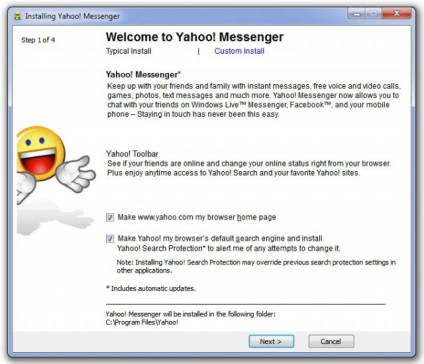Screen dimensions: 424x364
Task: Switch to Custom Install
Action: click(x=239, y=51)
